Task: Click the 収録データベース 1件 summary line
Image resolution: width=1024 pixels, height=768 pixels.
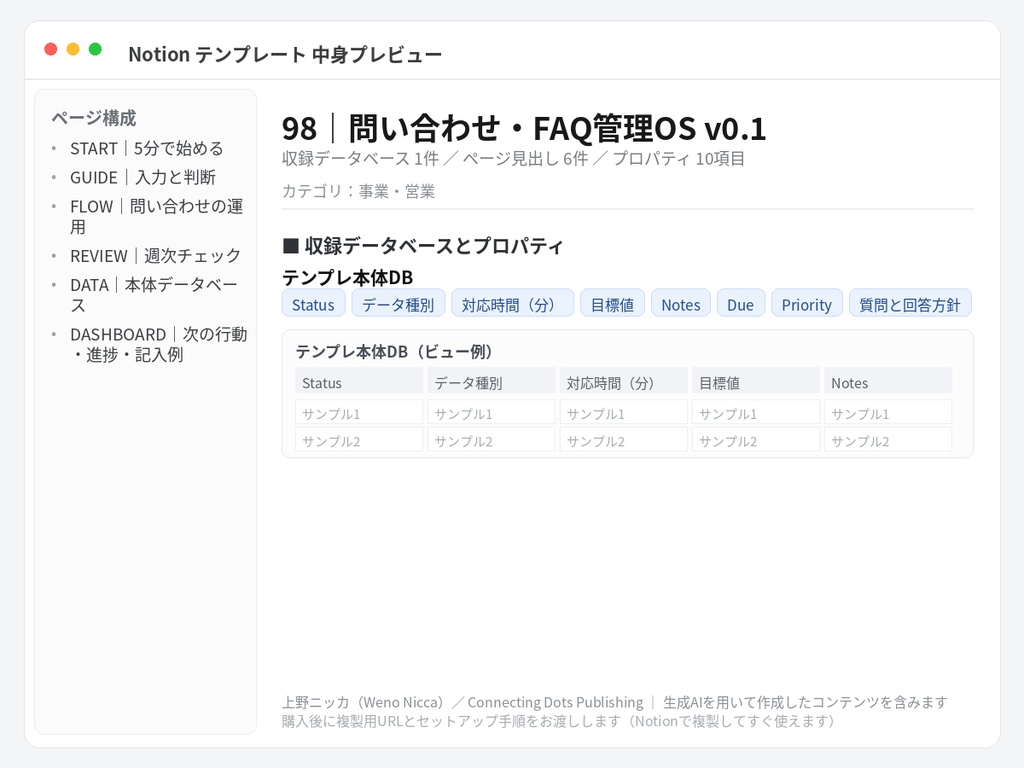Action: pyautogui.click(x=513, y=159)
